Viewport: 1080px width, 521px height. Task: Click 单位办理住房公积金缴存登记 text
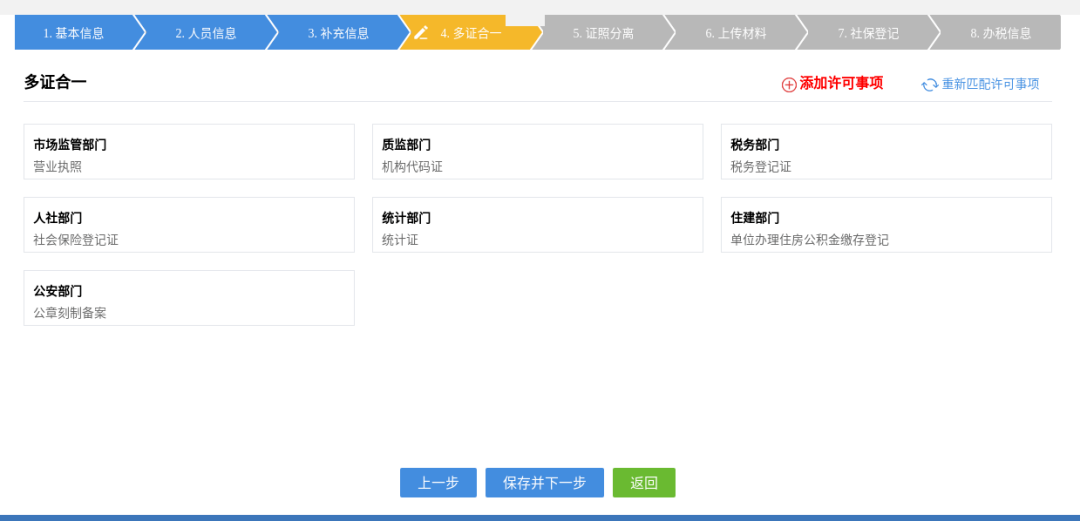809,240
